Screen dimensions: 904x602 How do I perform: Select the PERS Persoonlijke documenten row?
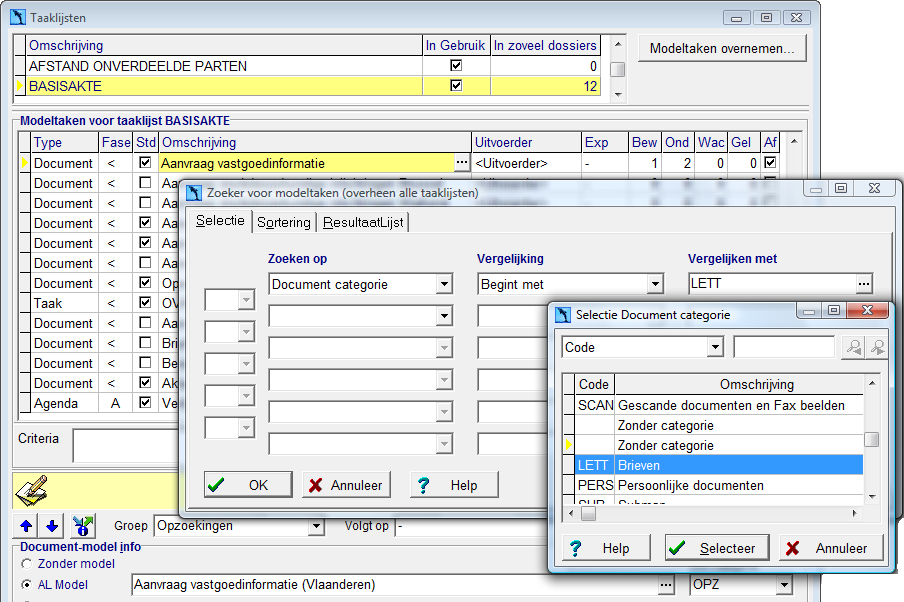coord(719,486)
